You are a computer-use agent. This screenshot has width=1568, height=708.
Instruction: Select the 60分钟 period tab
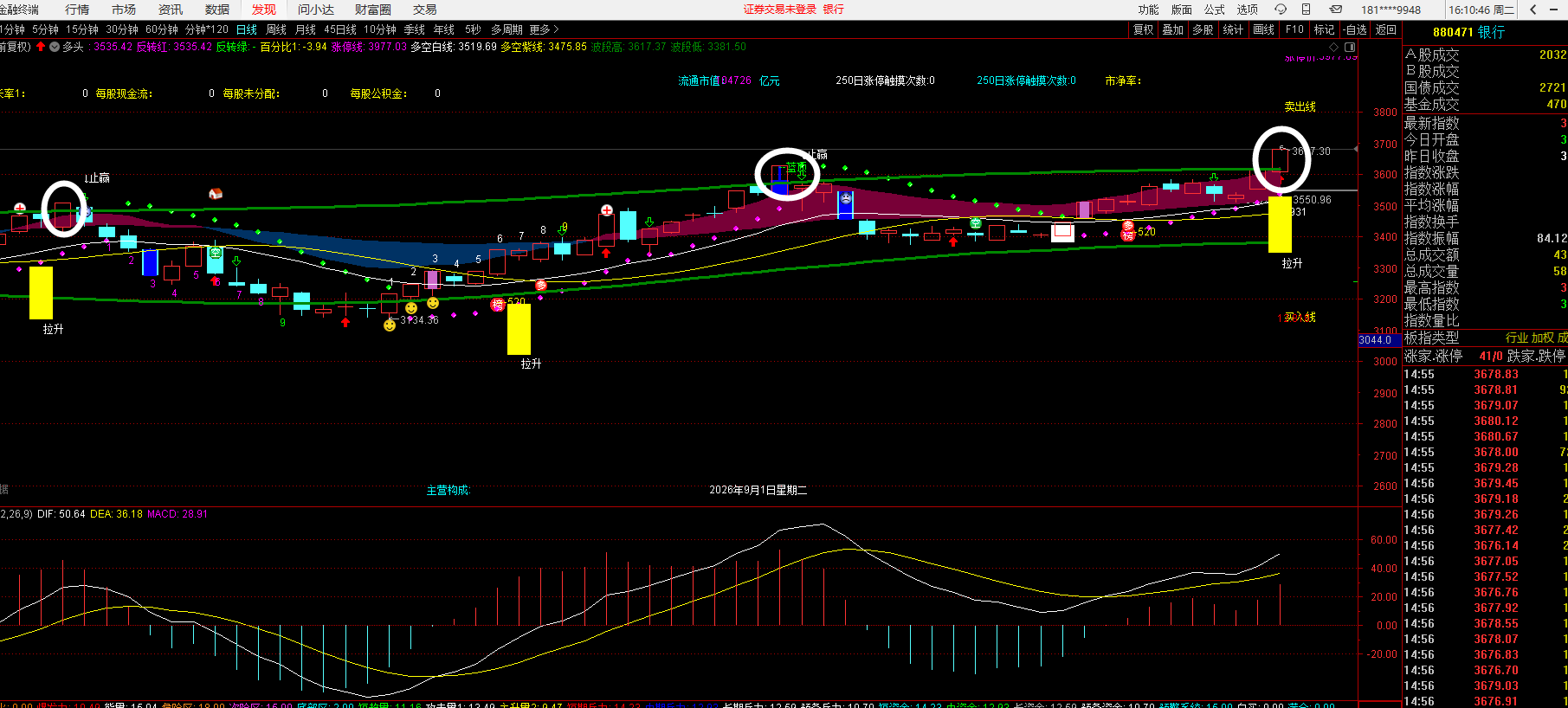(162, 29)
